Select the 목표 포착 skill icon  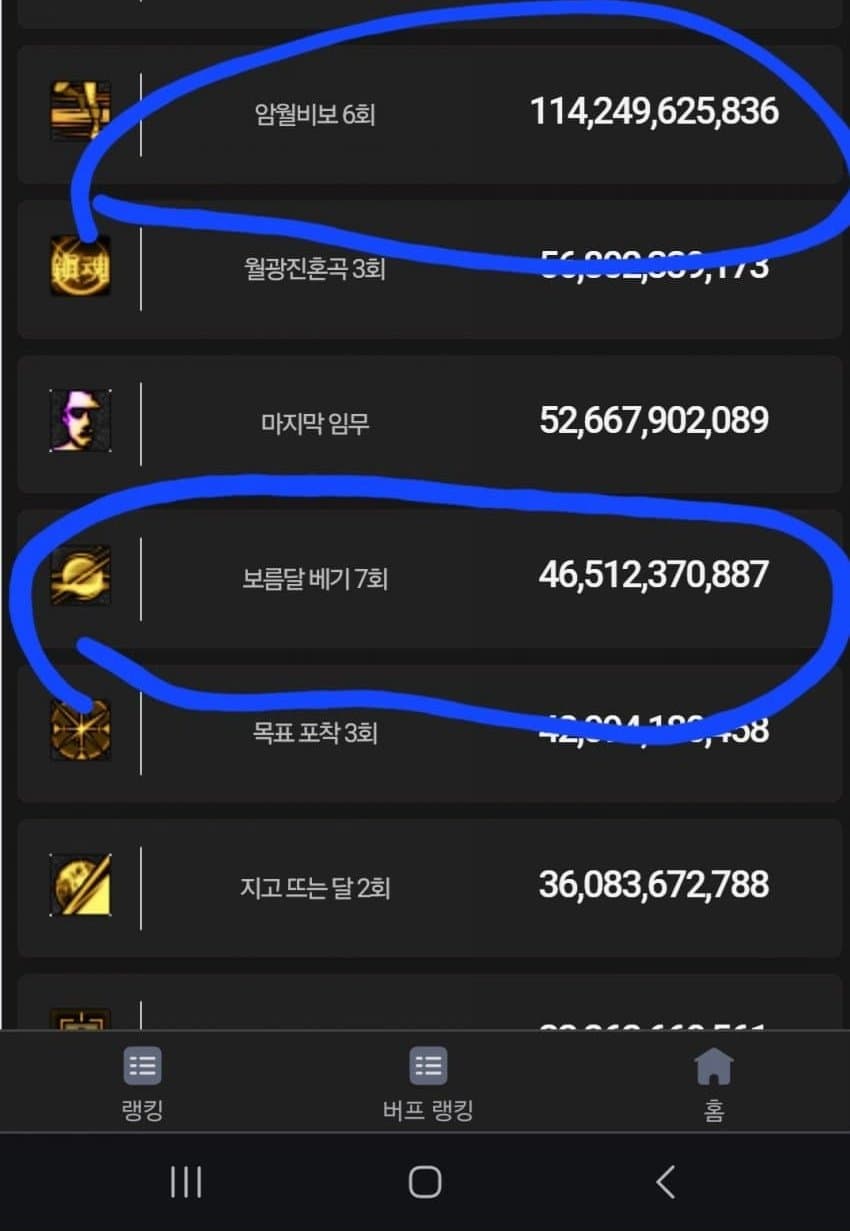[80, 730]
